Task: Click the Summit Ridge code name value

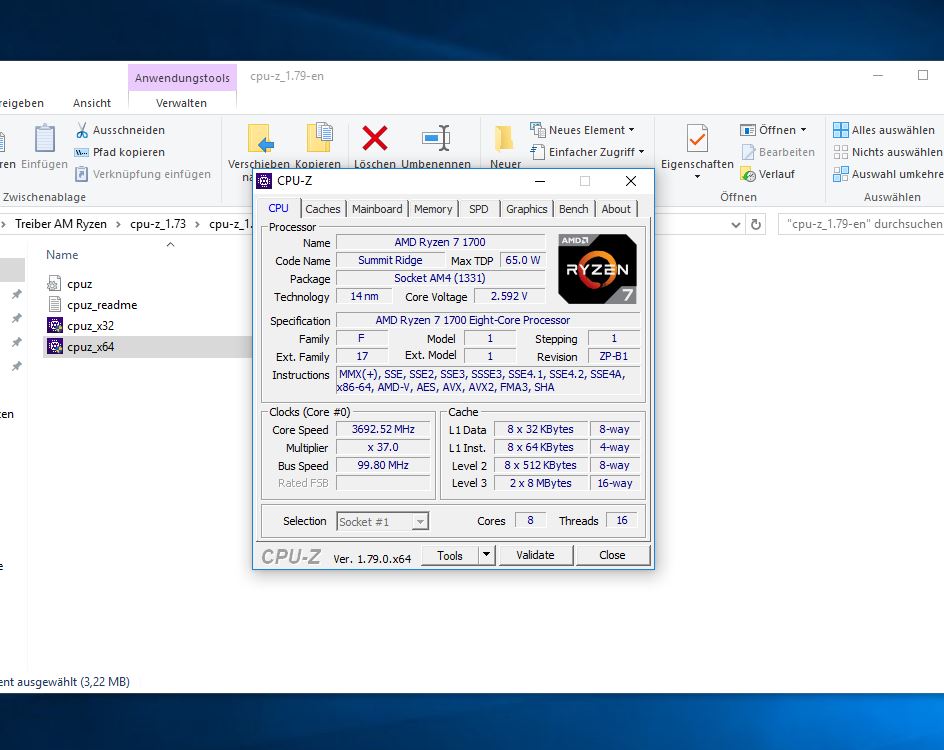Action: pyautogui.click(x=390, y=260)
